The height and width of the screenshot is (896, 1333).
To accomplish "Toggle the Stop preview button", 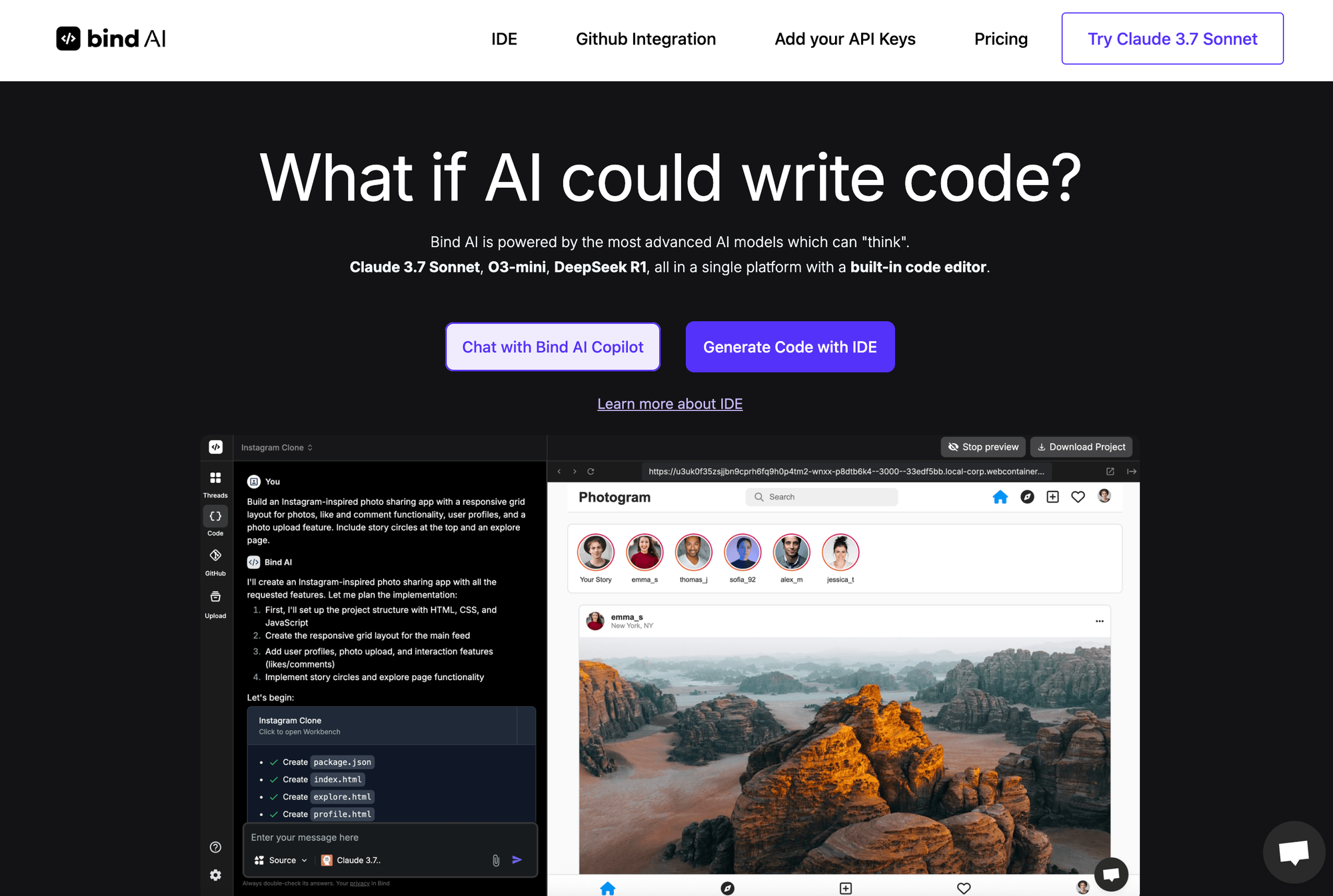I will (x=983, y=447).
